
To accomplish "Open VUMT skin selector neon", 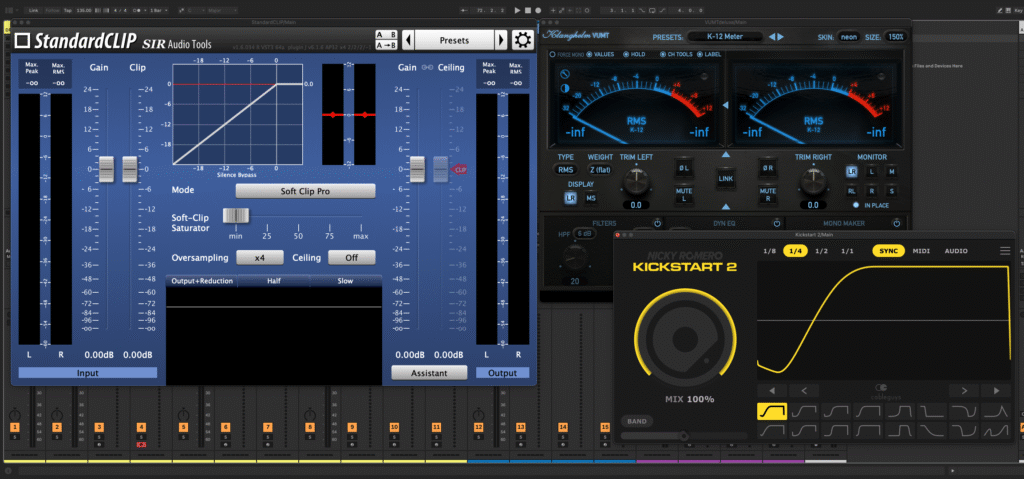I will [849, 37].
